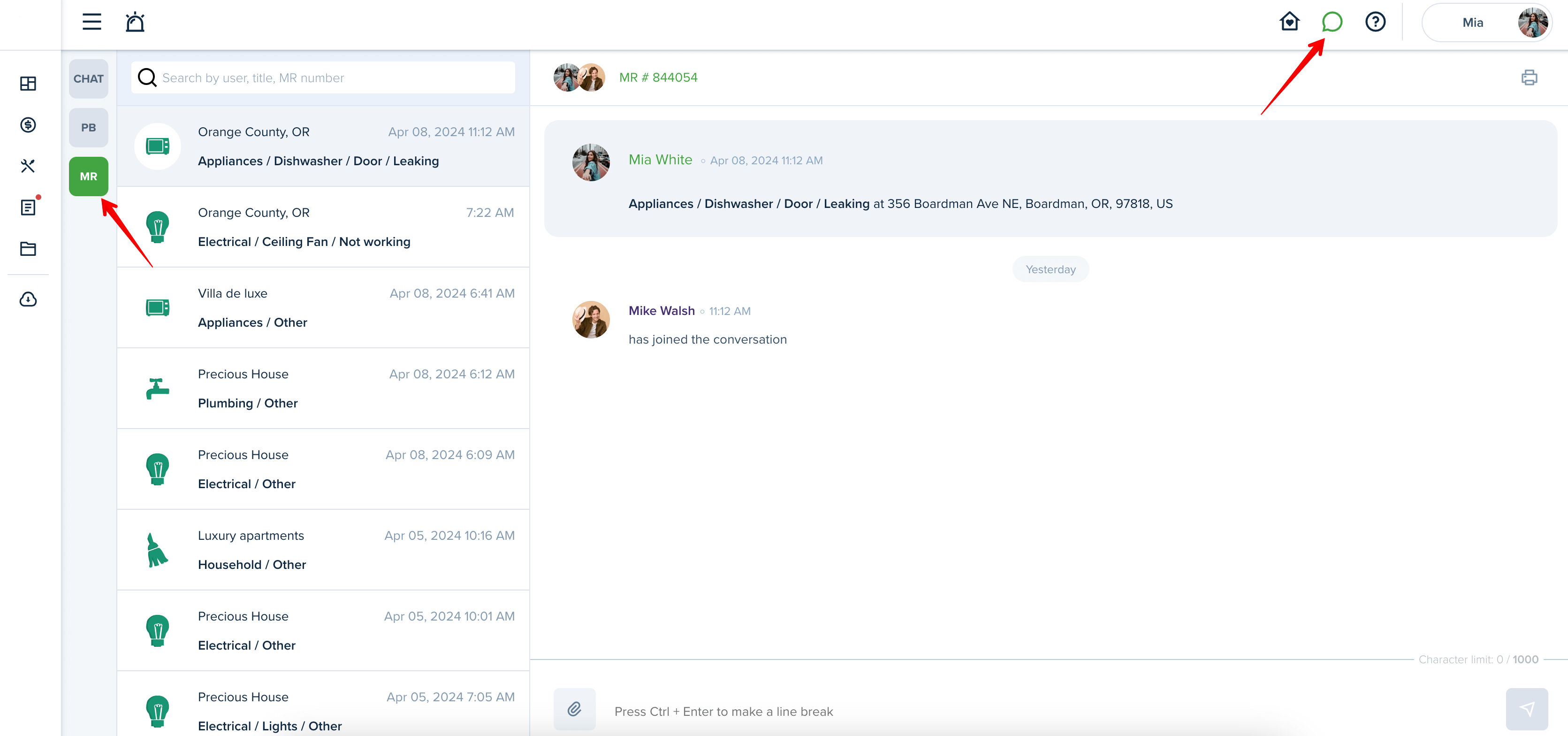This screenshot has height=736, width=1568.
Task: Open the notes sidebar icon with red dot
Action: tap(28, 207)
